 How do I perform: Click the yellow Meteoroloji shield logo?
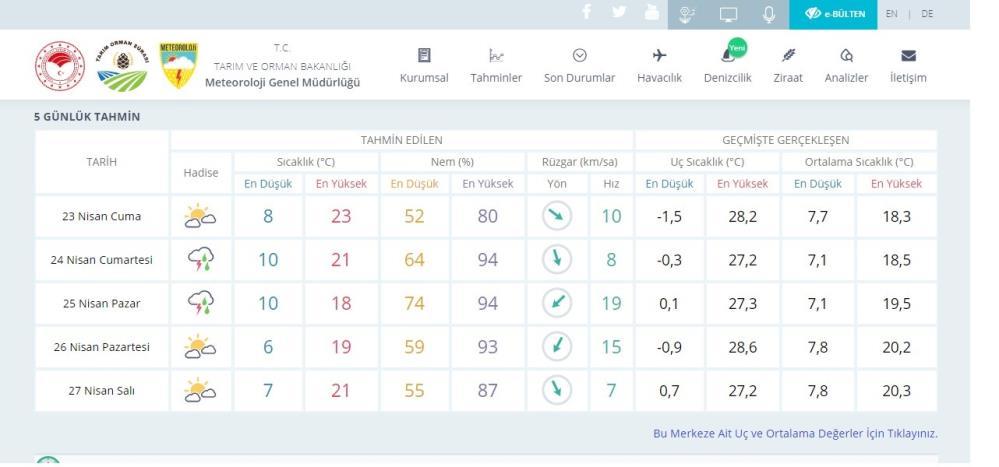tap(178, 66)
